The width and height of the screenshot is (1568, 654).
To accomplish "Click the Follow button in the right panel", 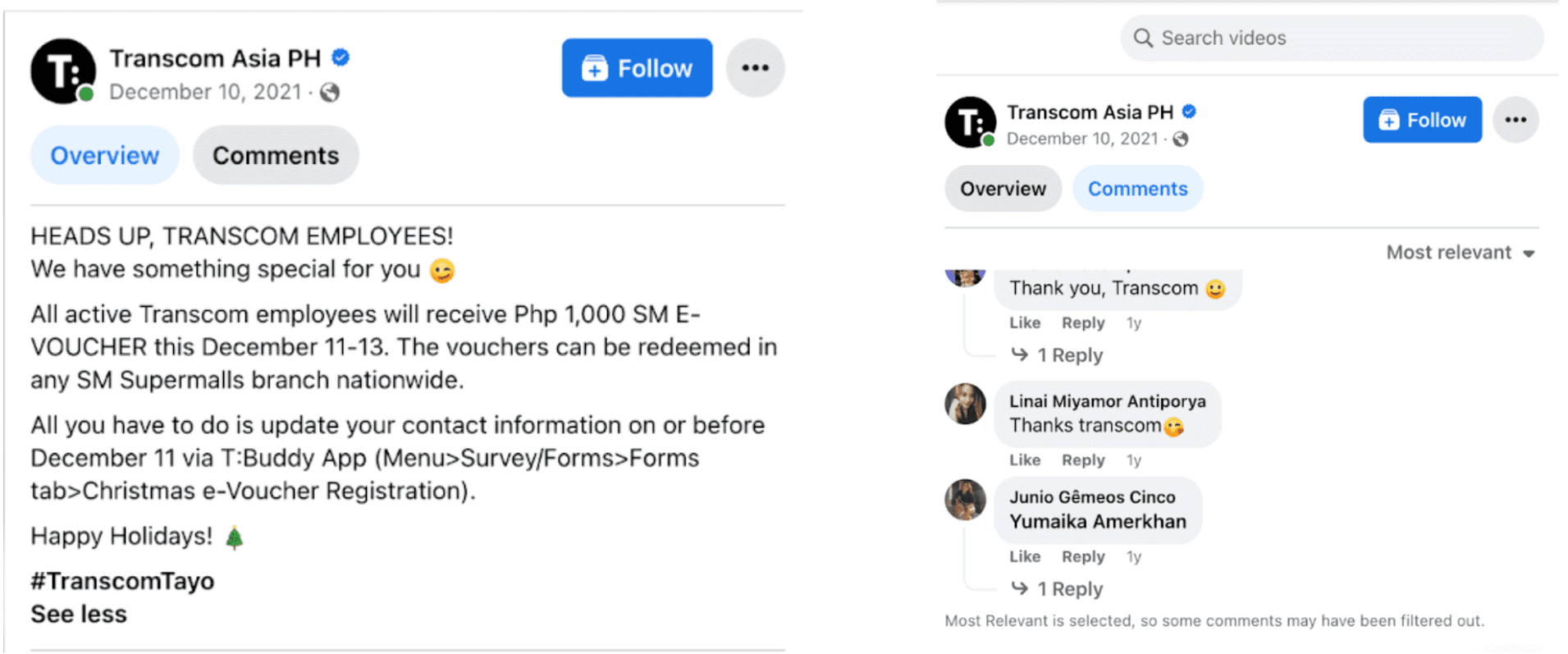I will [x=1422, y=120].
